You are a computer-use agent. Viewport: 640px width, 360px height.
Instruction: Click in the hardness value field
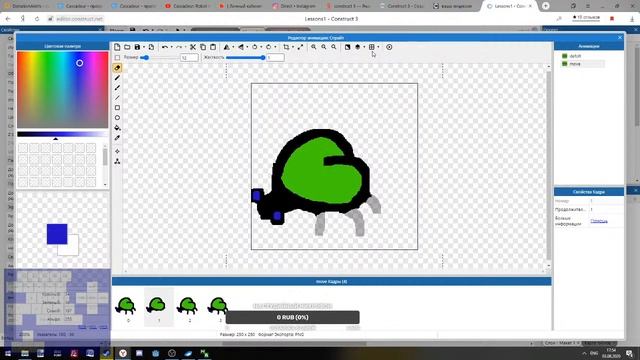click(x=276, y=58)
